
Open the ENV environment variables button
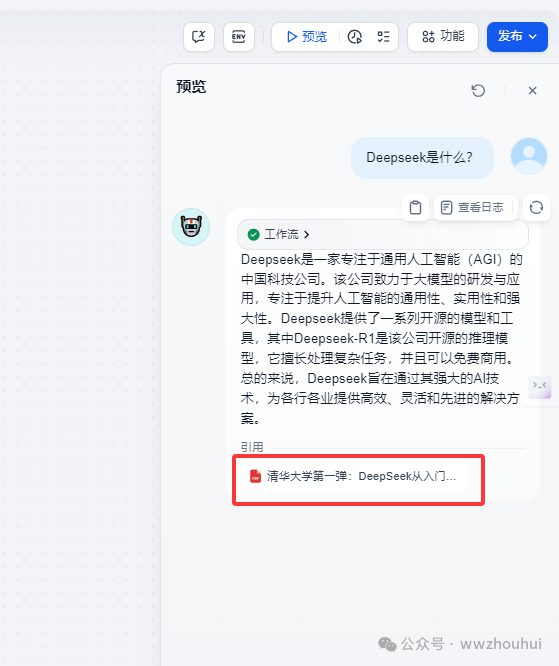click(239, 37)
